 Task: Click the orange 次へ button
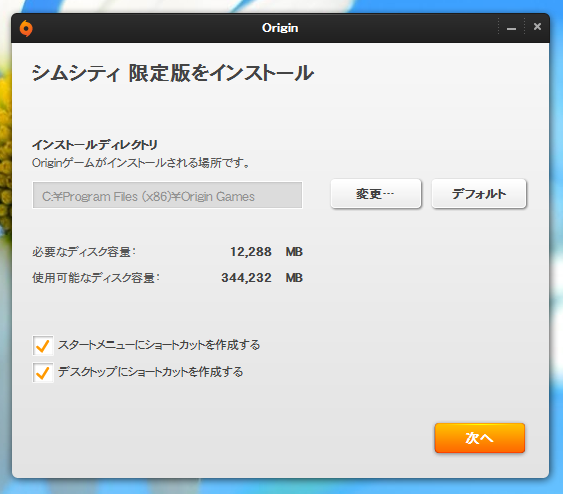pyautogui.click(x=480, y=438)
